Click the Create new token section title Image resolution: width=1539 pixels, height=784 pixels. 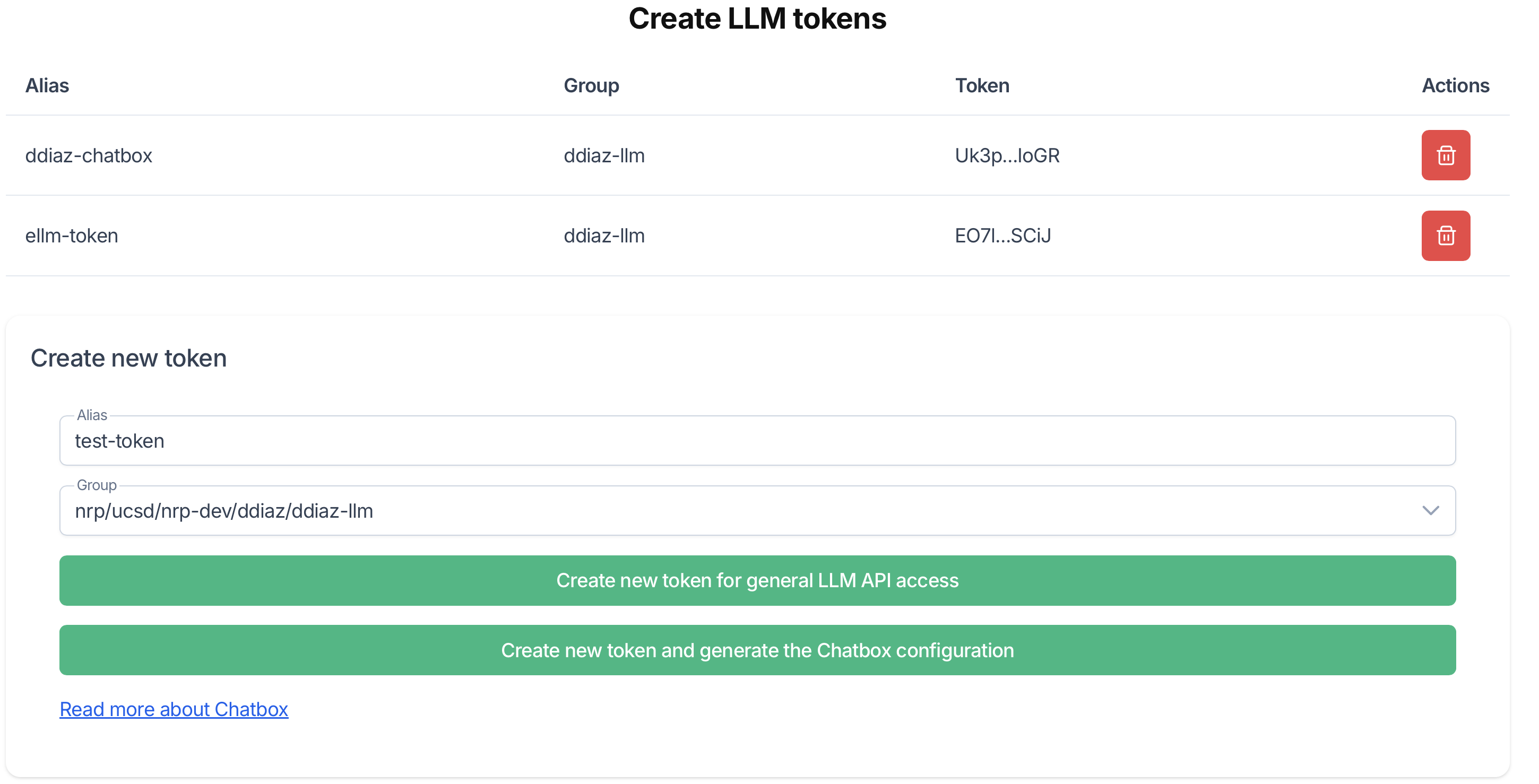[128, 358]
